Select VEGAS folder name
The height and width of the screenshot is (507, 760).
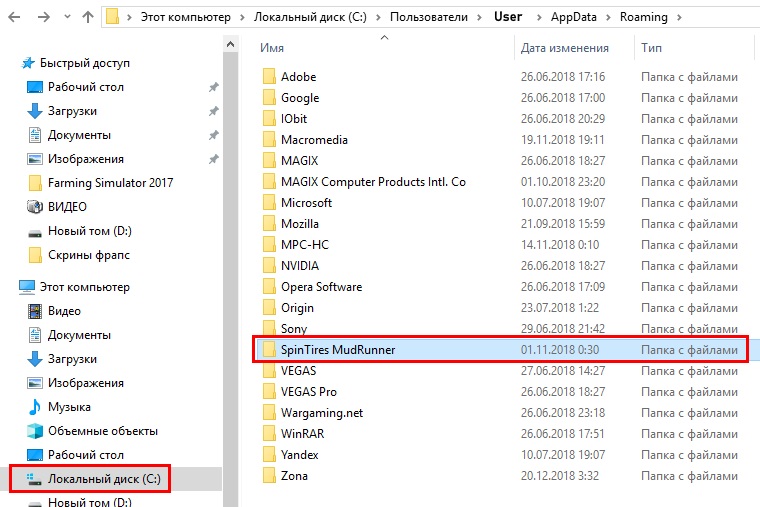pyautogui.click(x=299, y=371)
